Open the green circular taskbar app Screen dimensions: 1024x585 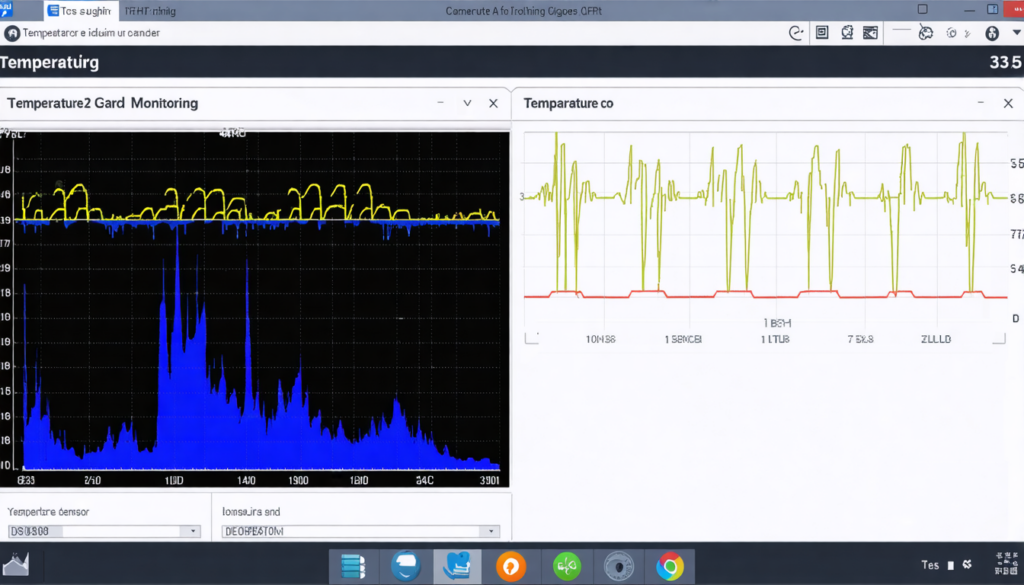click(567, 567)
